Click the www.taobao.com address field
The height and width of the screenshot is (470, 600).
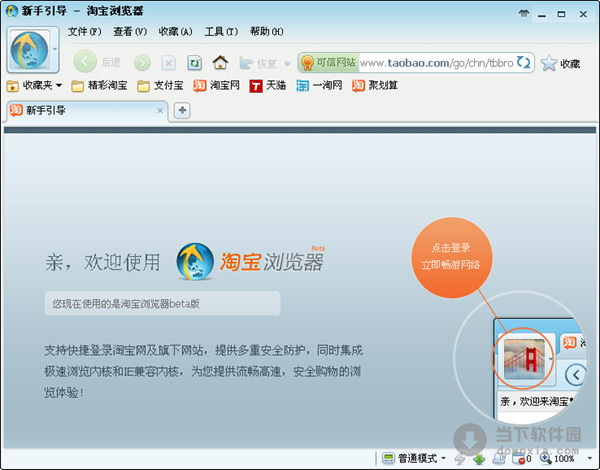pos(435,62)
